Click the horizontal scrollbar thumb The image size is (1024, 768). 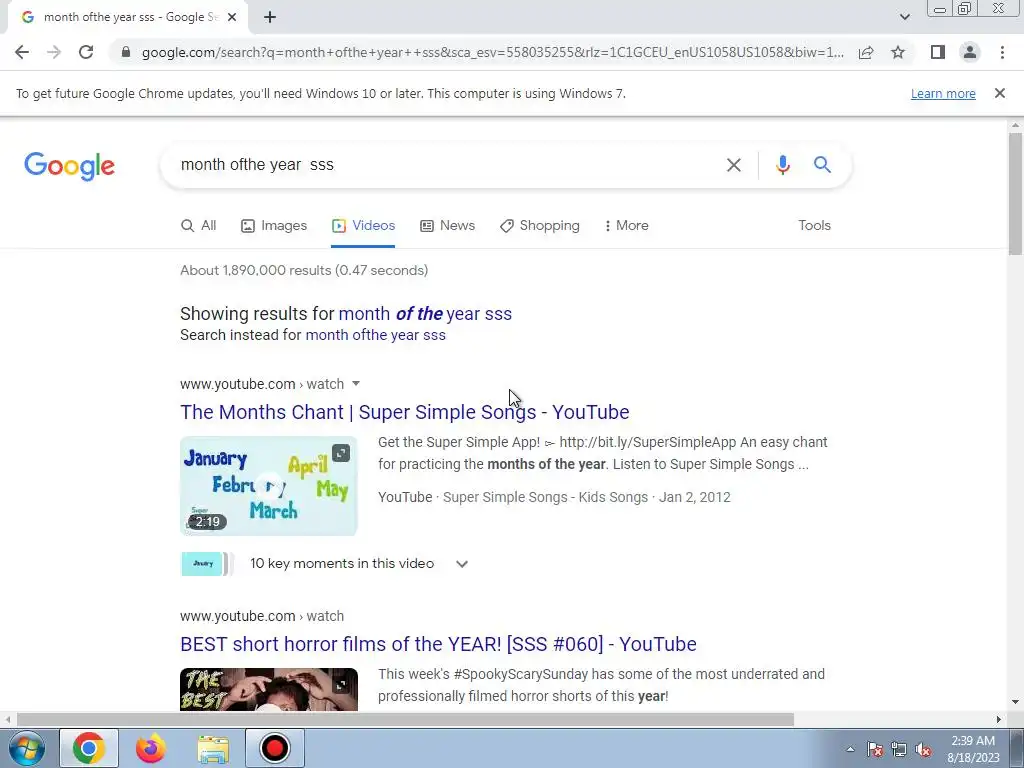coord(405,720)
